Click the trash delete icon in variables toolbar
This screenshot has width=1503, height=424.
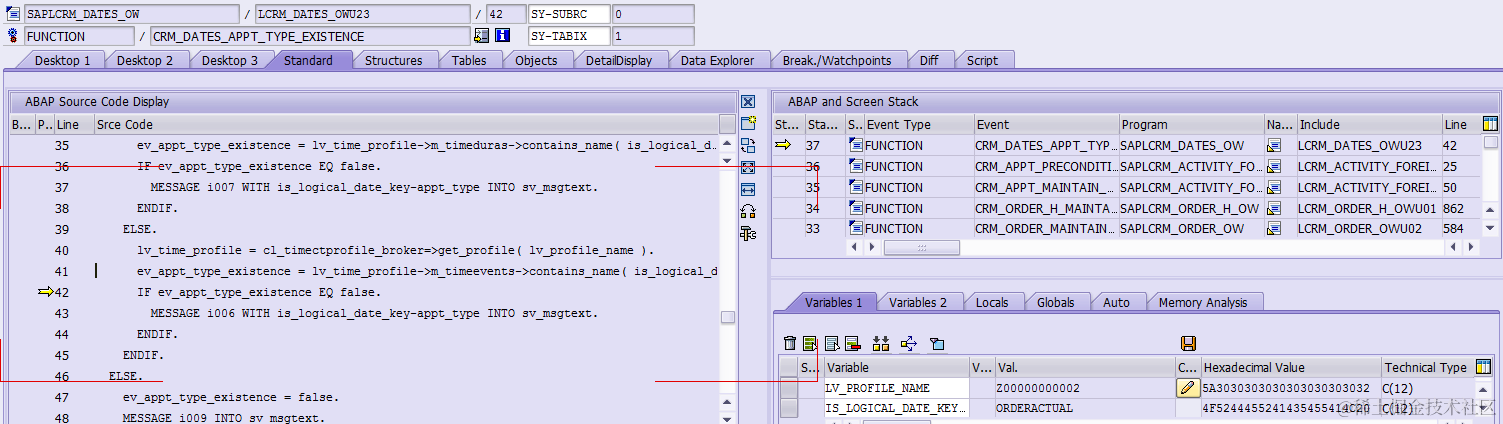pos(790,344)
